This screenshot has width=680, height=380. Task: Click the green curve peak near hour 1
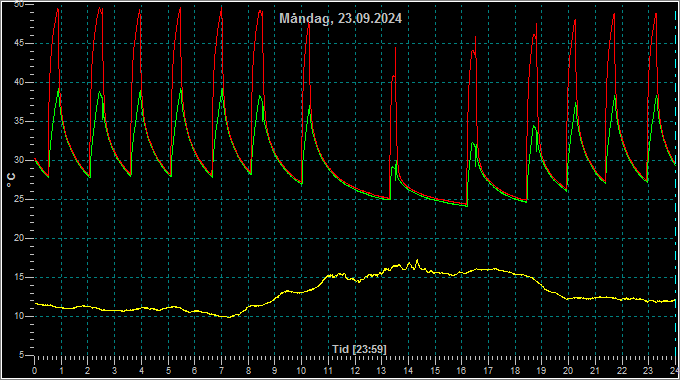pyautogui.click(x=59, y=88)
